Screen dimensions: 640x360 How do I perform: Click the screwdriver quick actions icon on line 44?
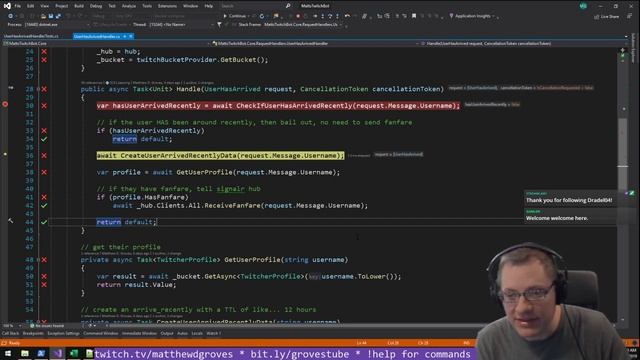(x=11, y=221)
